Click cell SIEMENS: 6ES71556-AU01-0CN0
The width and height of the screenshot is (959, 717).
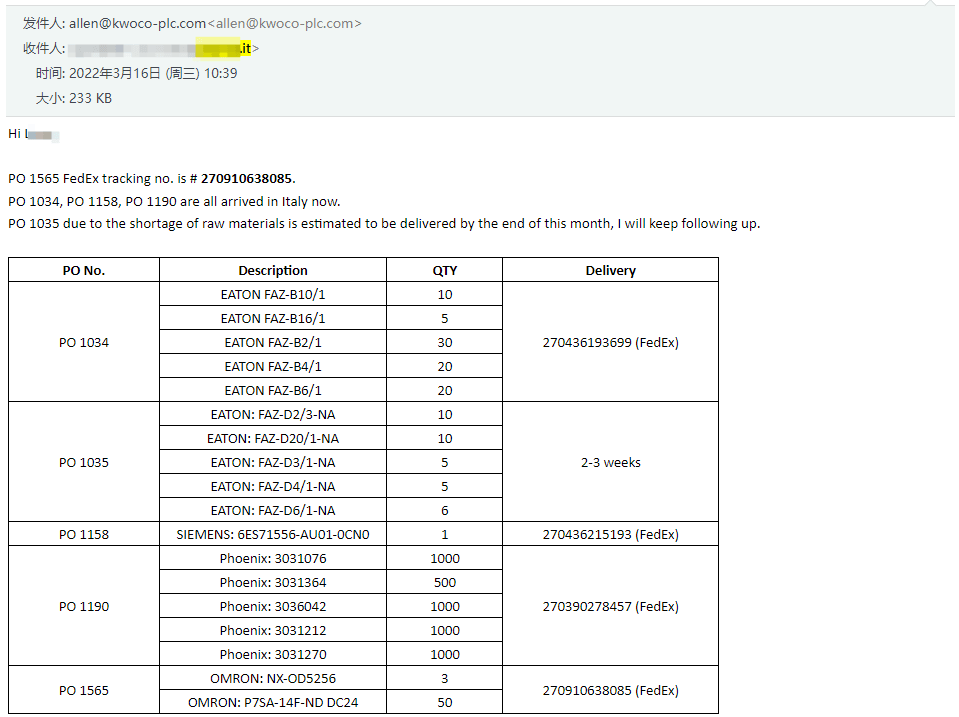point(273,534)
